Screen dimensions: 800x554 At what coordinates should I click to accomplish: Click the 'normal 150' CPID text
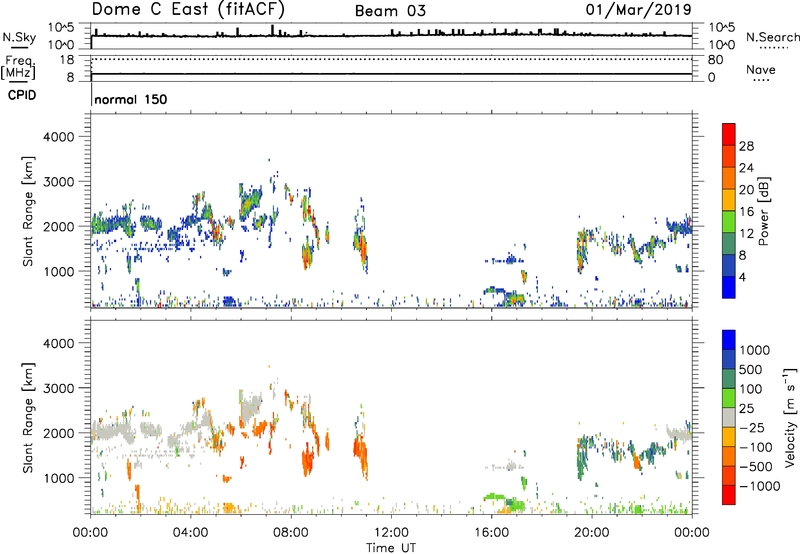click(131, 99)
